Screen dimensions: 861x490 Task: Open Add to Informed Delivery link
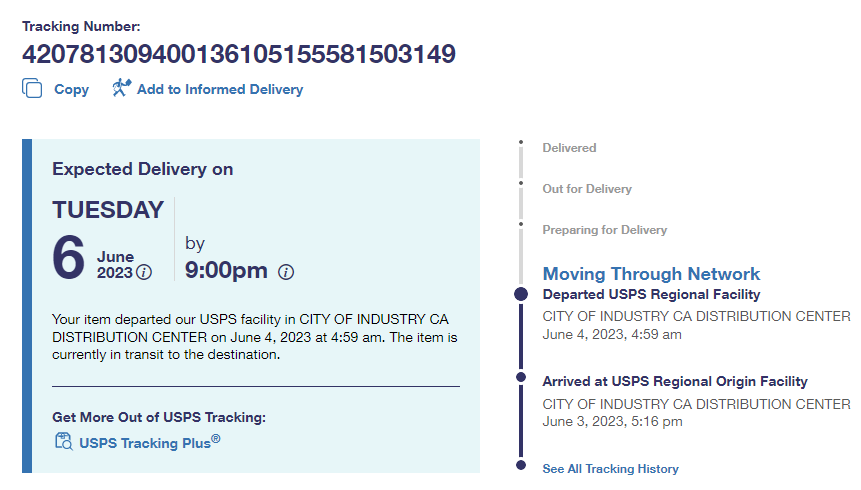coord(219,89)
